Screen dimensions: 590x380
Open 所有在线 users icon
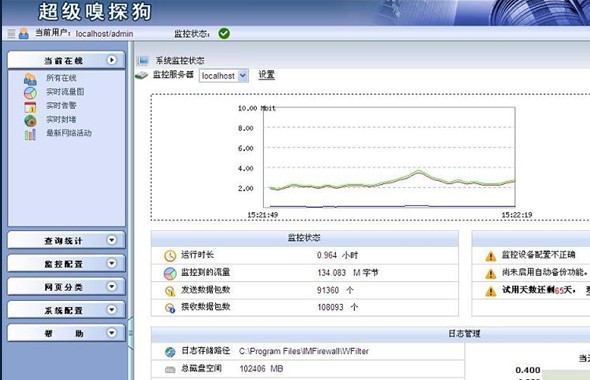pyautogui.click(x=30, y=79)
